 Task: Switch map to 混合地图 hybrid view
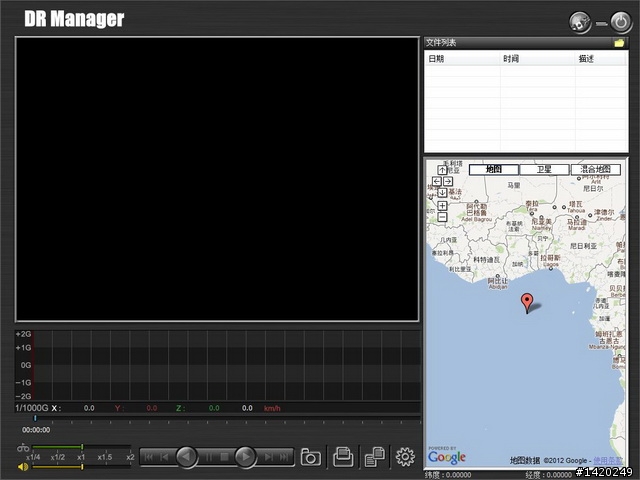point(596,169)
